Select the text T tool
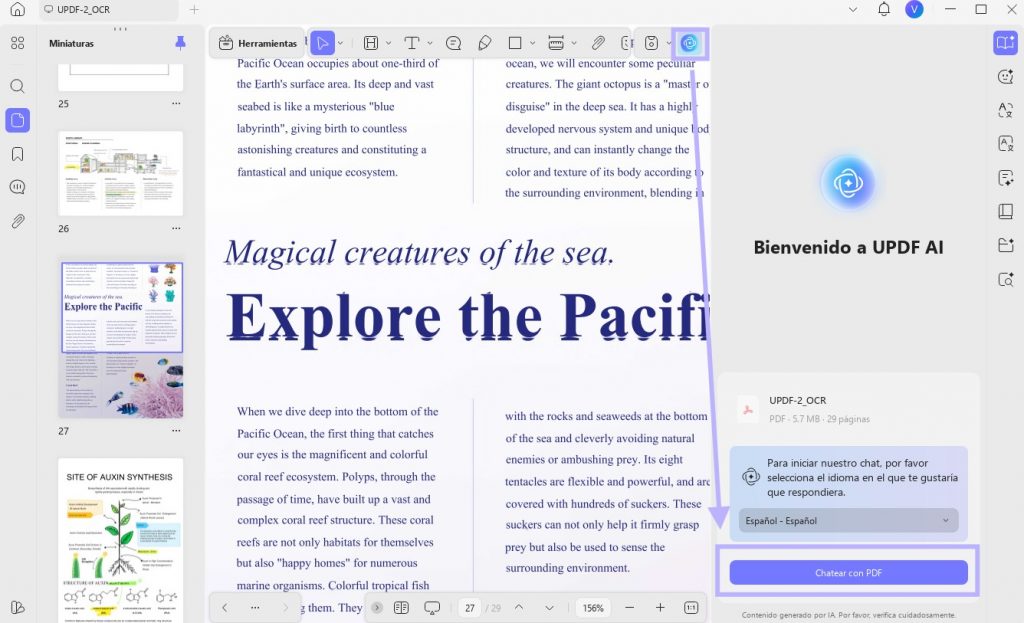 (x=411, y=43)
